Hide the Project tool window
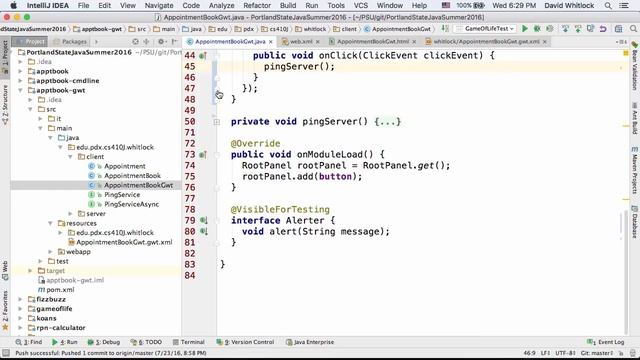The image size is (640, 360). [174, 42]
